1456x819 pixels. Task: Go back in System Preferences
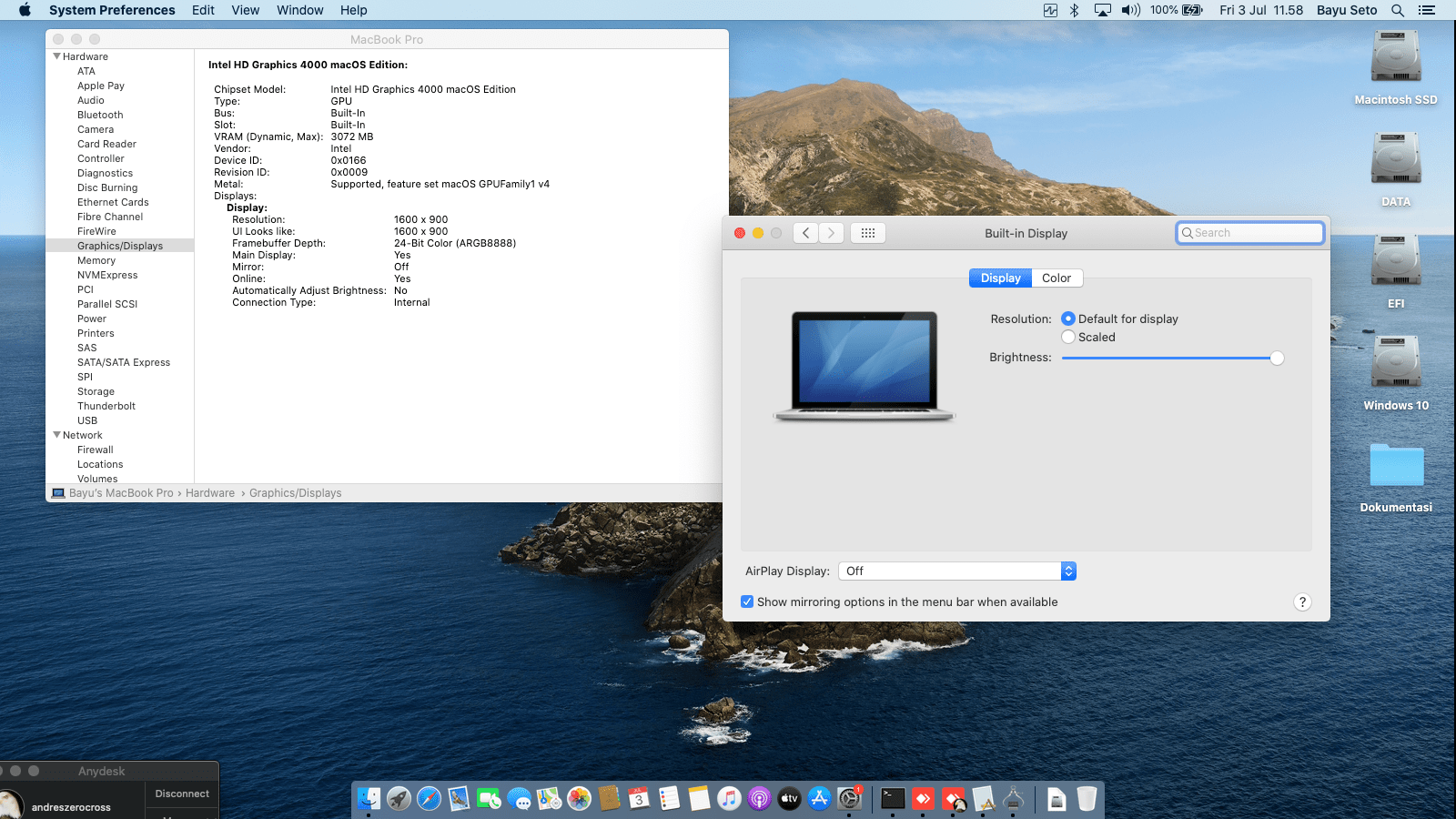(805, 233)
